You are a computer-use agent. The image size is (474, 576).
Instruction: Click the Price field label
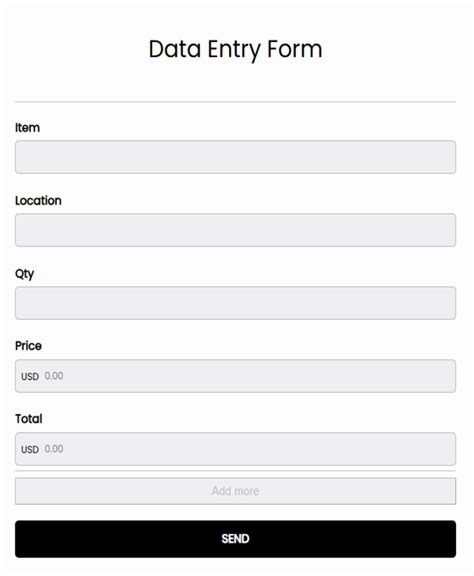point(28,346)
